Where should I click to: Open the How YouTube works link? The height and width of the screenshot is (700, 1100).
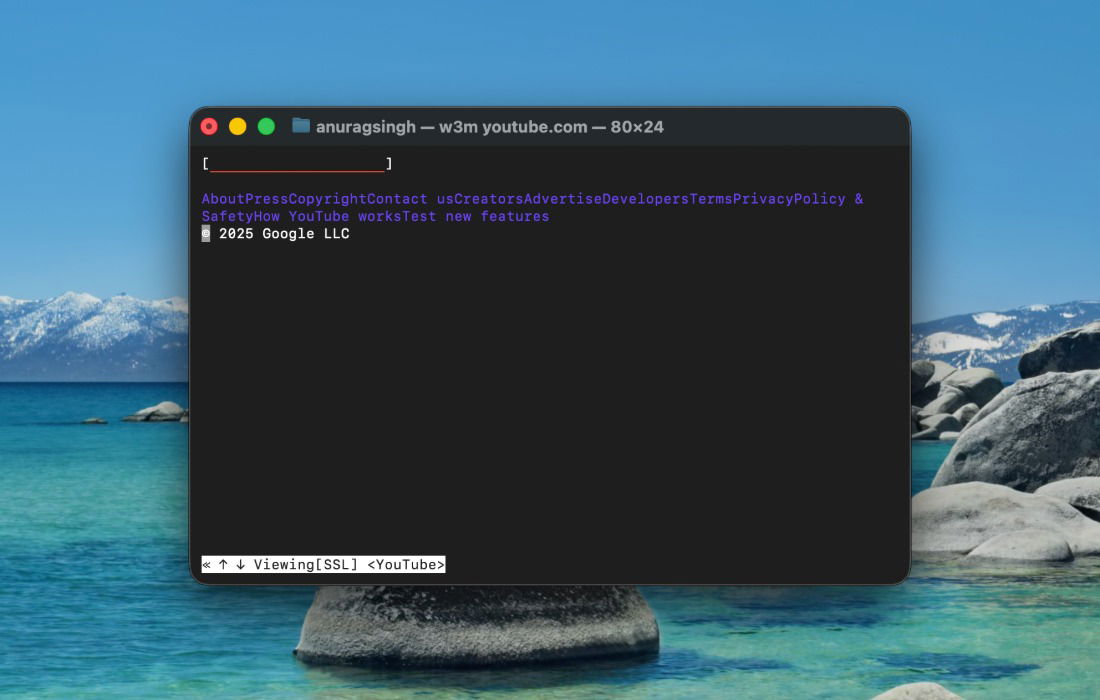pos(328,217)
